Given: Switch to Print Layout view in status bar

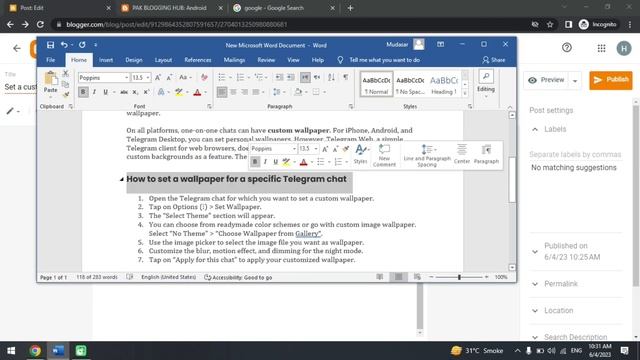Looking at the screenshot, I should [398, 277].
